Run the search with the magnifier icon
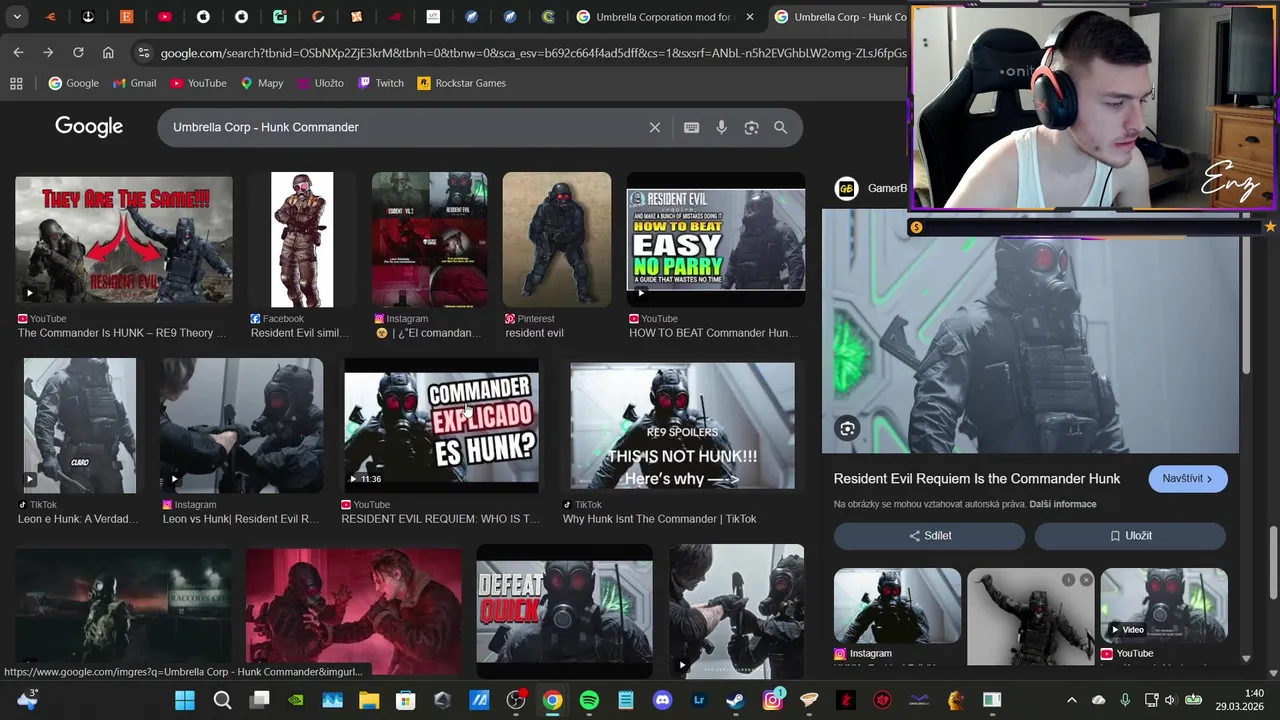Screen dimensions: 1280x720 [x=780, y=128]
